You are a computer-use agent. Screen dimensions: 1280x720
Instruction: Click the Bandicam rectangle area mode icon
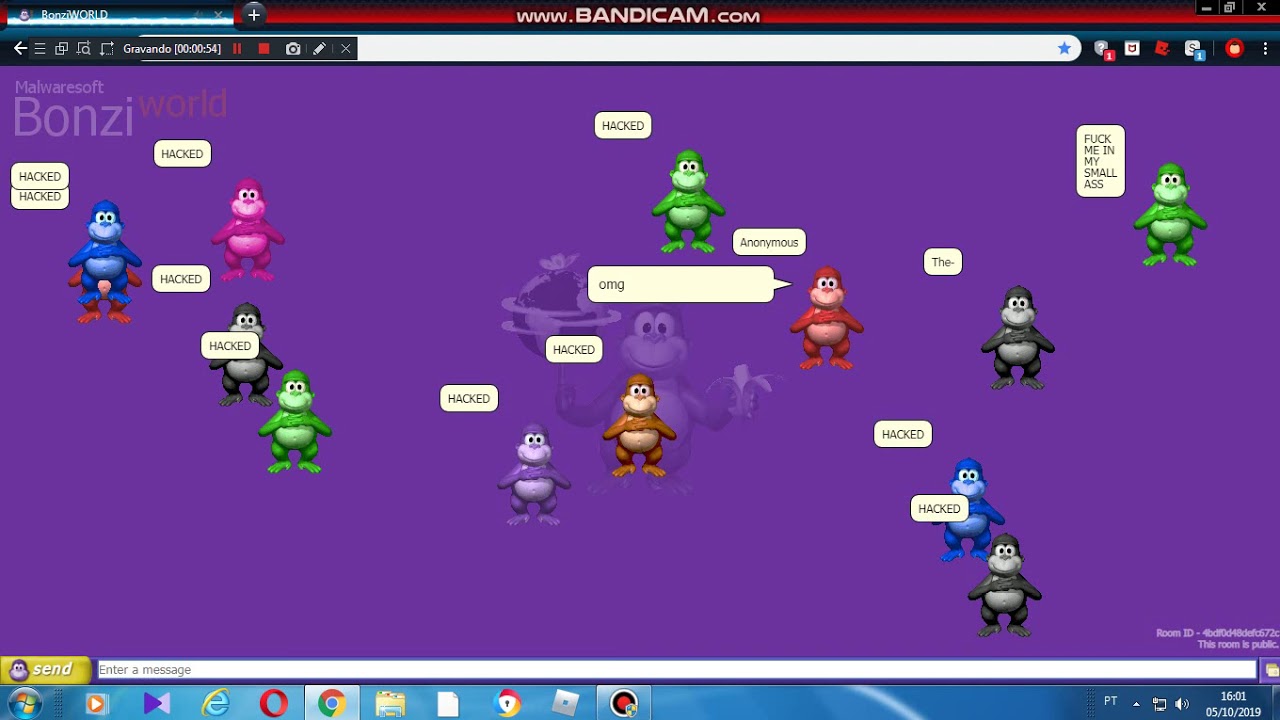[106, 48]
